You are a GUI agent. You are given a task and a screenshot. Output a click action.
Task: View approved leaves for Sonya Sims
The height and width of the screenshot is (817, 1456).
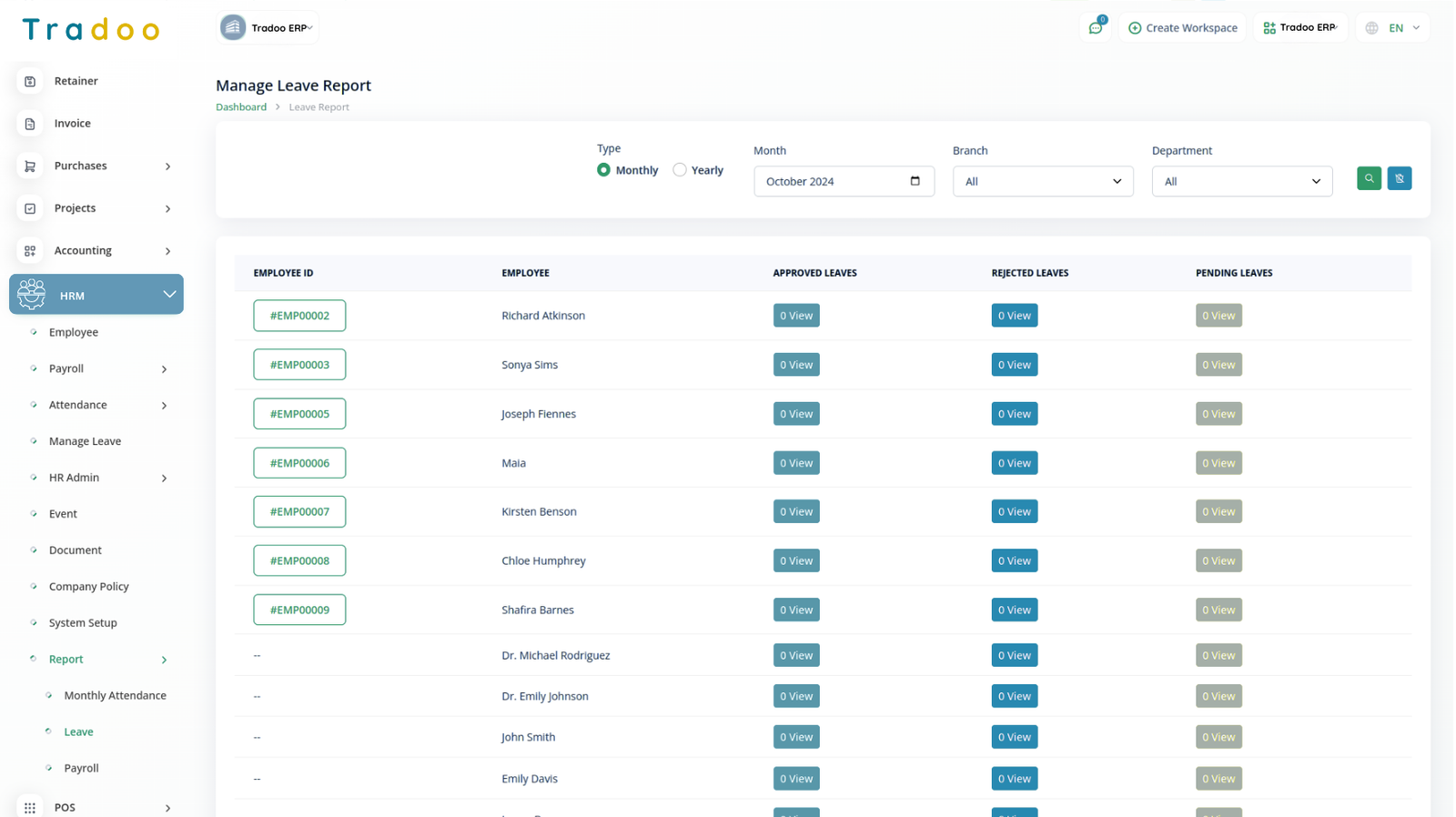pyautogui.click(x=795, y=365)
